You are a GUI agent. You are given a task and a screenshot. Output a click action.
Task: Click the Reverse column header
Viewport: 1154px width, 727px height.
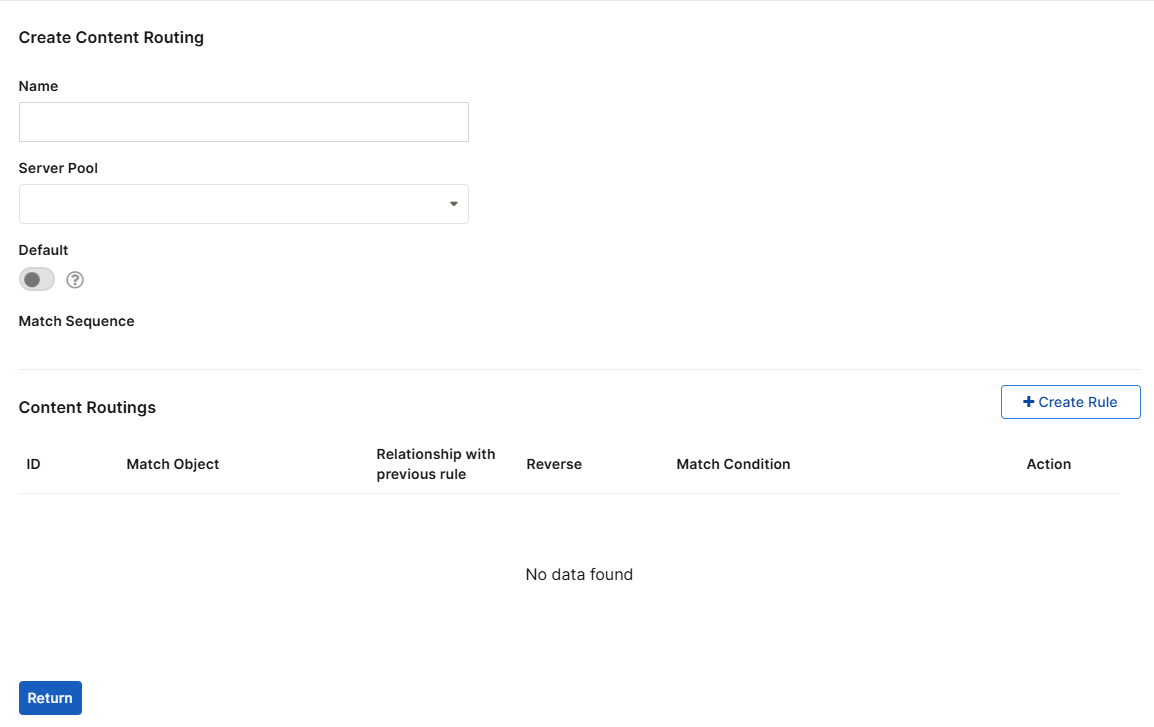[x=554, y=464]
